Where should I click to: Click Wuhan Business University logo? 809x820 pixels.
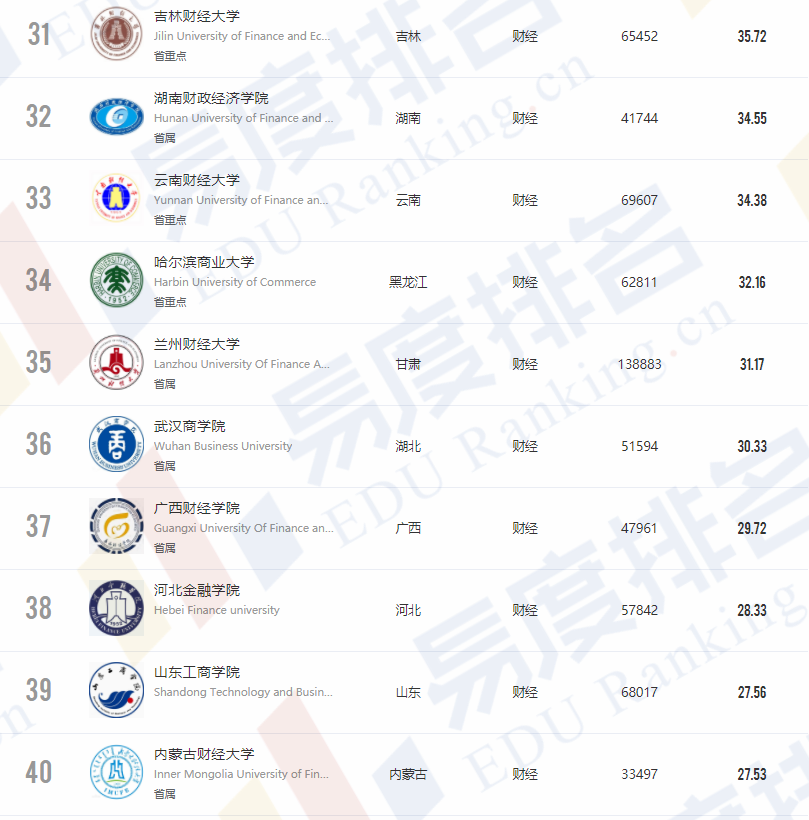[x=116, y=444]
